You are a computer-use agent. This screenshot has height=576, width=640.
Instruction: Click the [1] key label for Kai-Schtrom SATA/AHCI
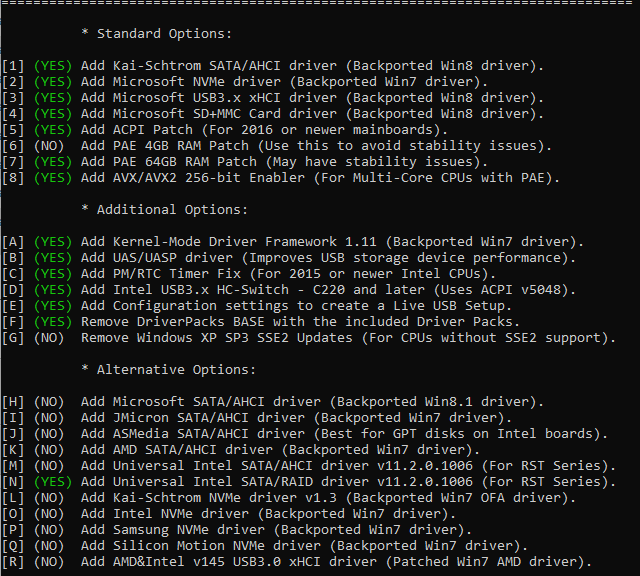pyautogui.click(x=13, y=66)
